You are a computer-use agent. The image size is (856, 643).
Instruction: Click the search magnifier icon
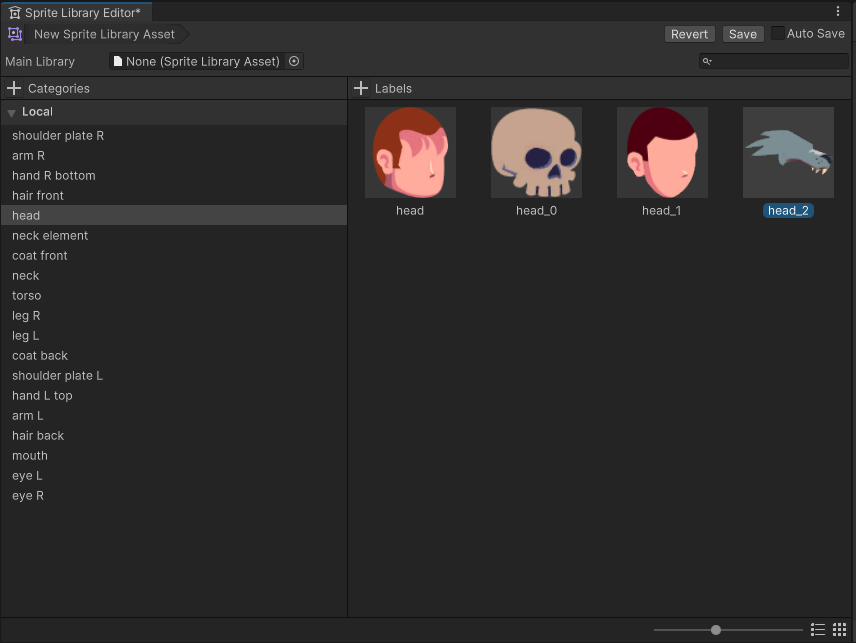click(x=707, y=62)
